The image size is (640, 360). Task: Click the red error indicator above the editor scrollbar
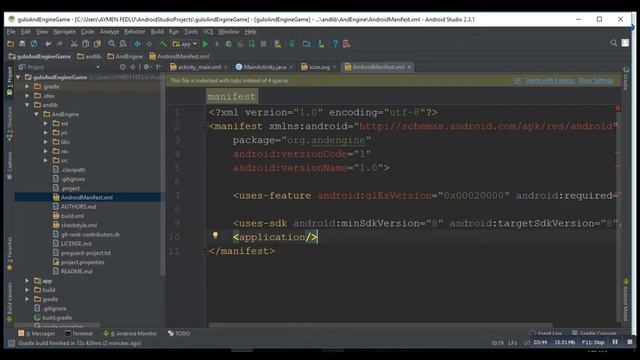(x=618, y=108)
